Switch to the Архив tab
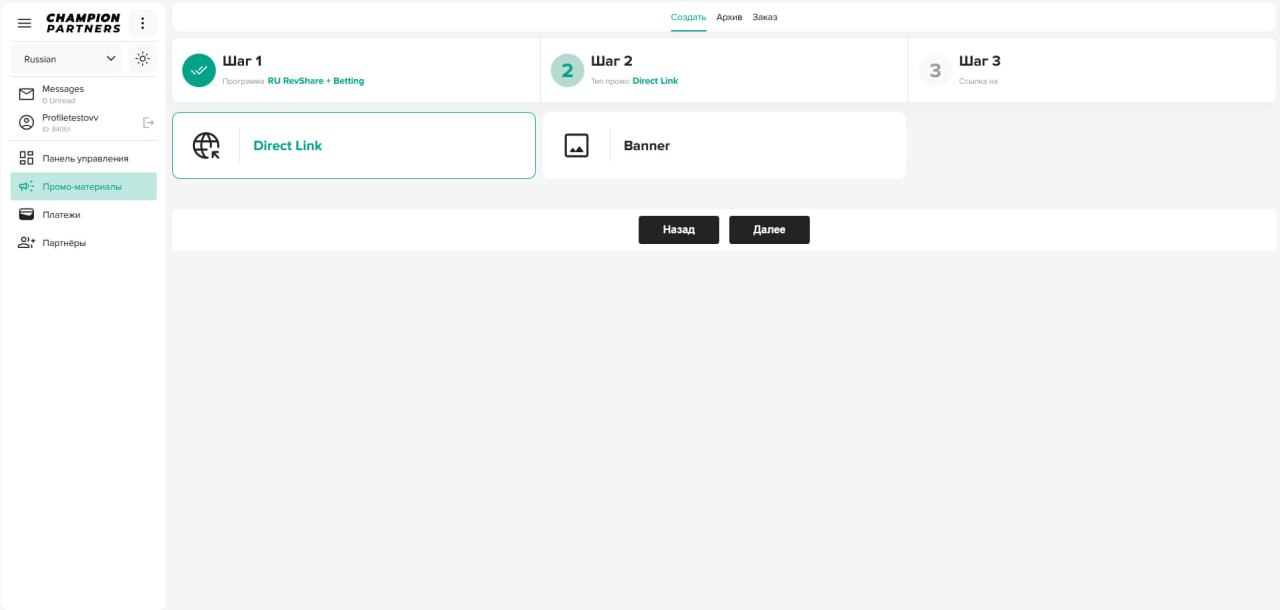1280x610 pixels. (729, 17)
